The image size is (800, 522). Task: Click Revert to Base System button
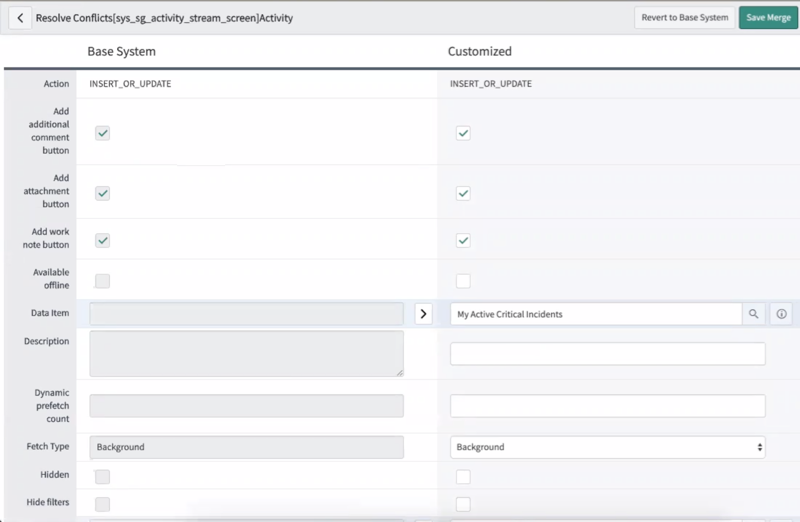(685, 18)
